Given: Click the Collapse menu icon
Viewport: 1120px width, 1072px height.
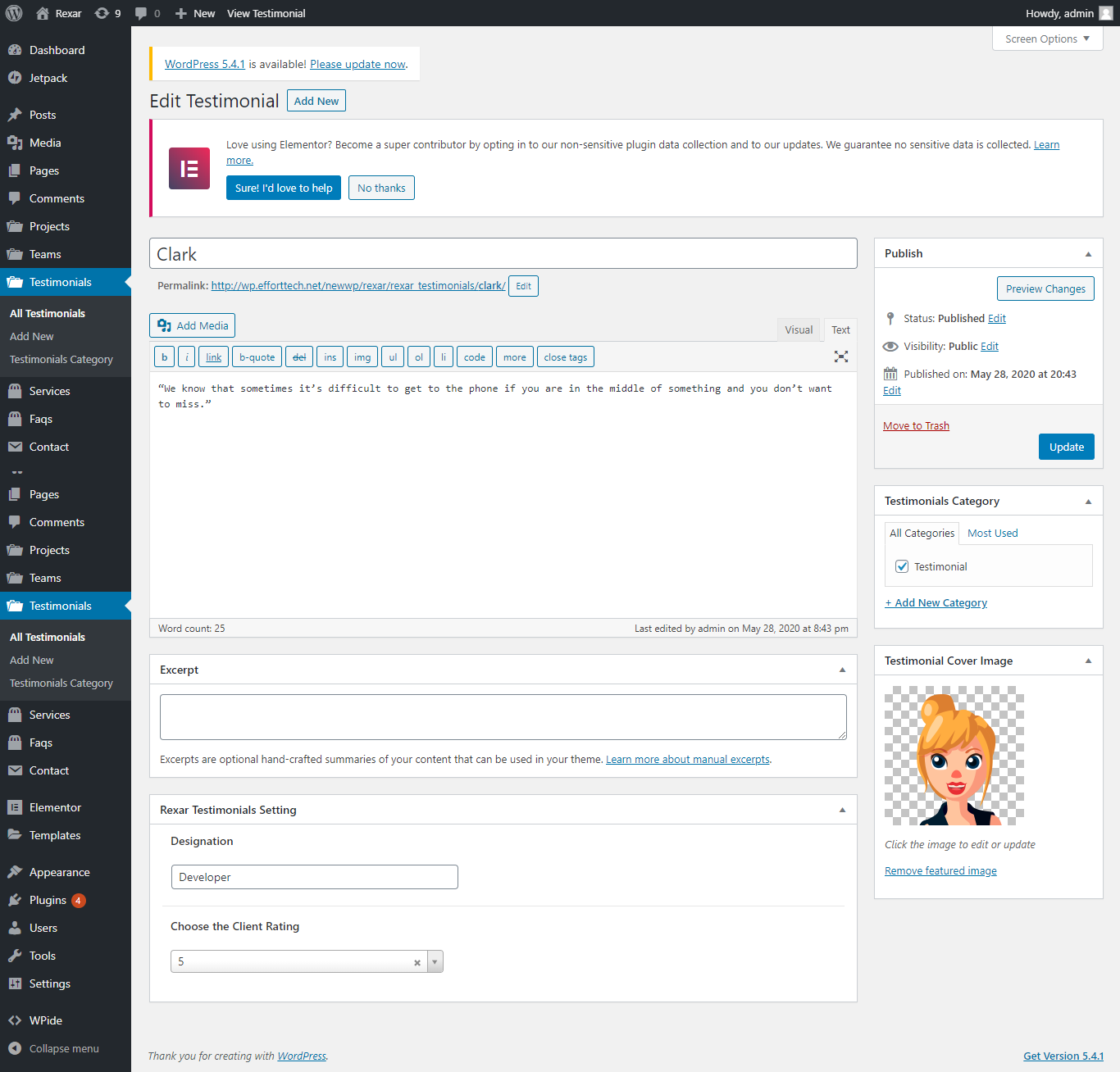Looking at the screenshot, I should pyautogui.click(x=15, y=1048).
